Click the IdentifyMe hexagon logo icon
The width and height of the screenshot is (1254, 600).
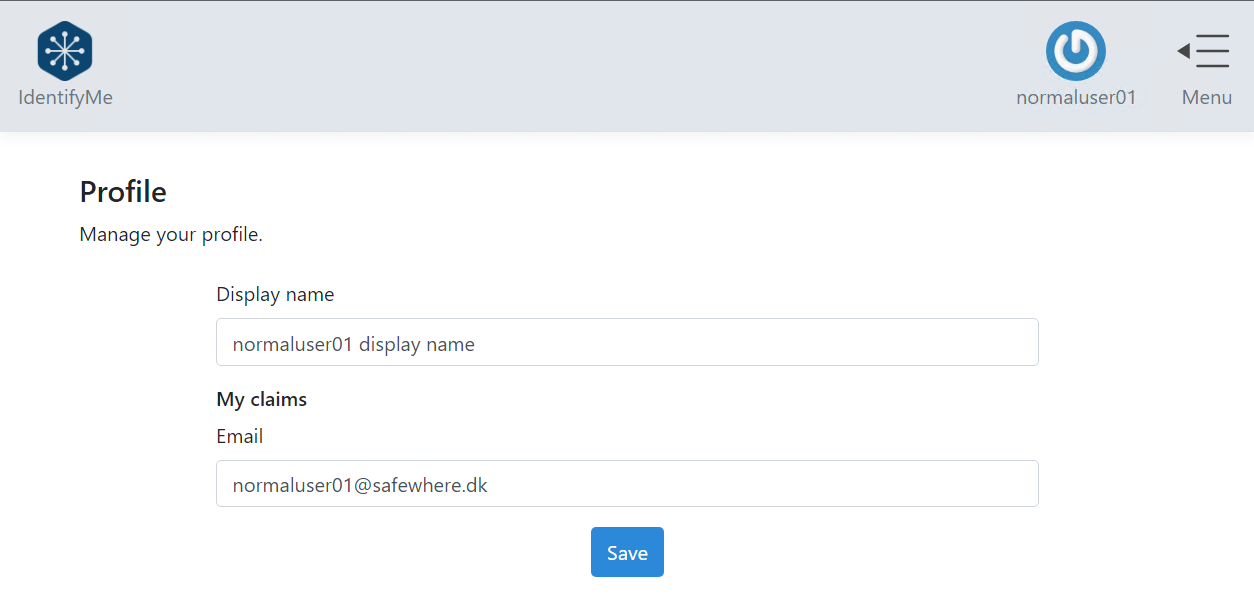click(x=65, y=51)
